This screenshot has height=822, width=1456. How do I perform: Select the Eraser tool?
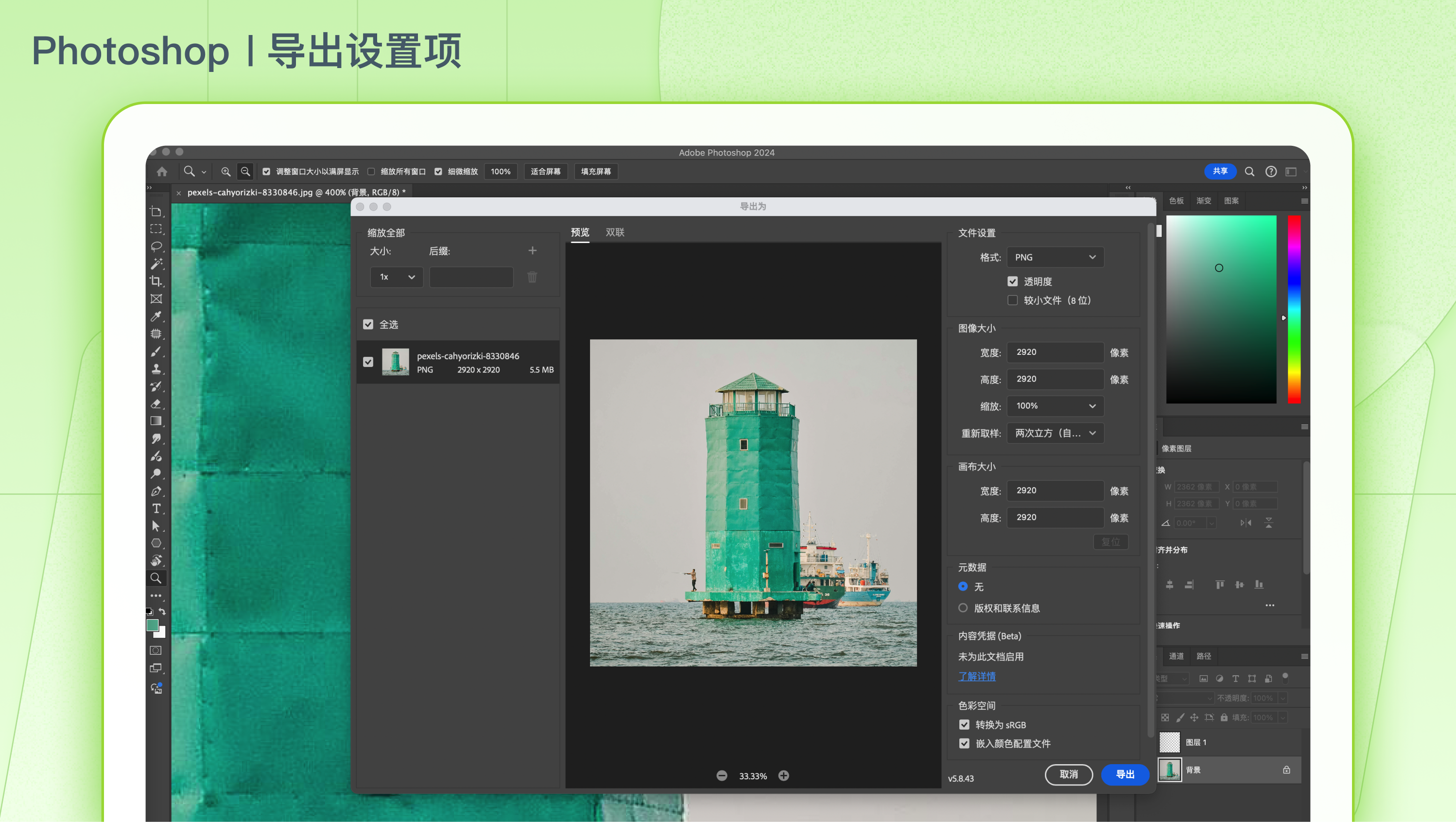click(156, 404)
